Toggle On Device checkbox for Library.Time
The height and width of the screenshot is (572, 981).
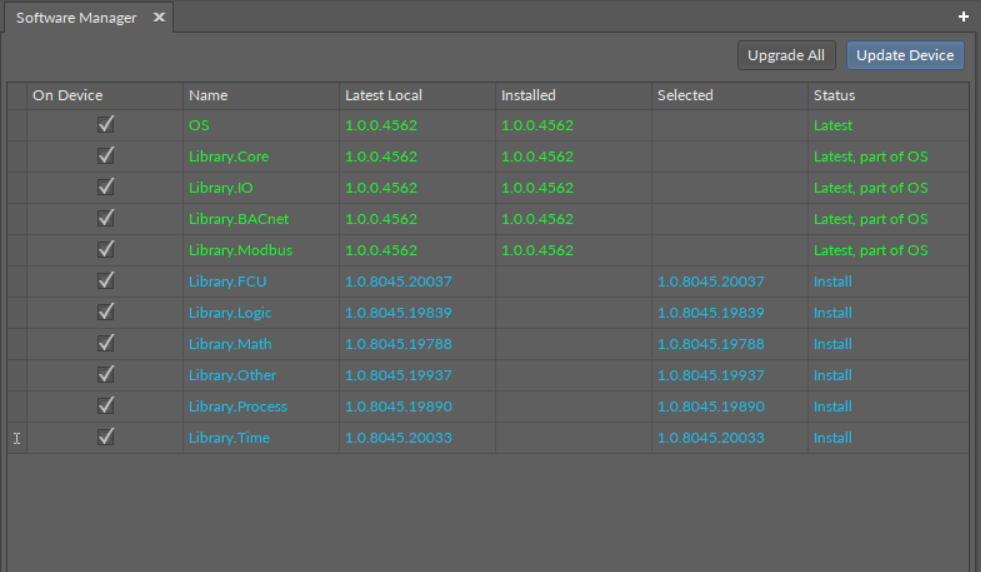(x=105, y=437)
